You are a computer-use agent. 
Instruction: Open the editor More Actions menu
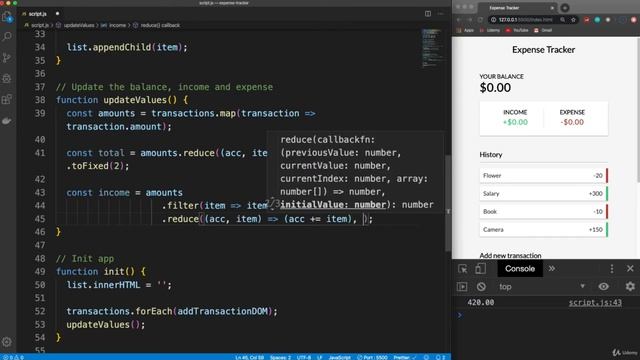point(440,13)
